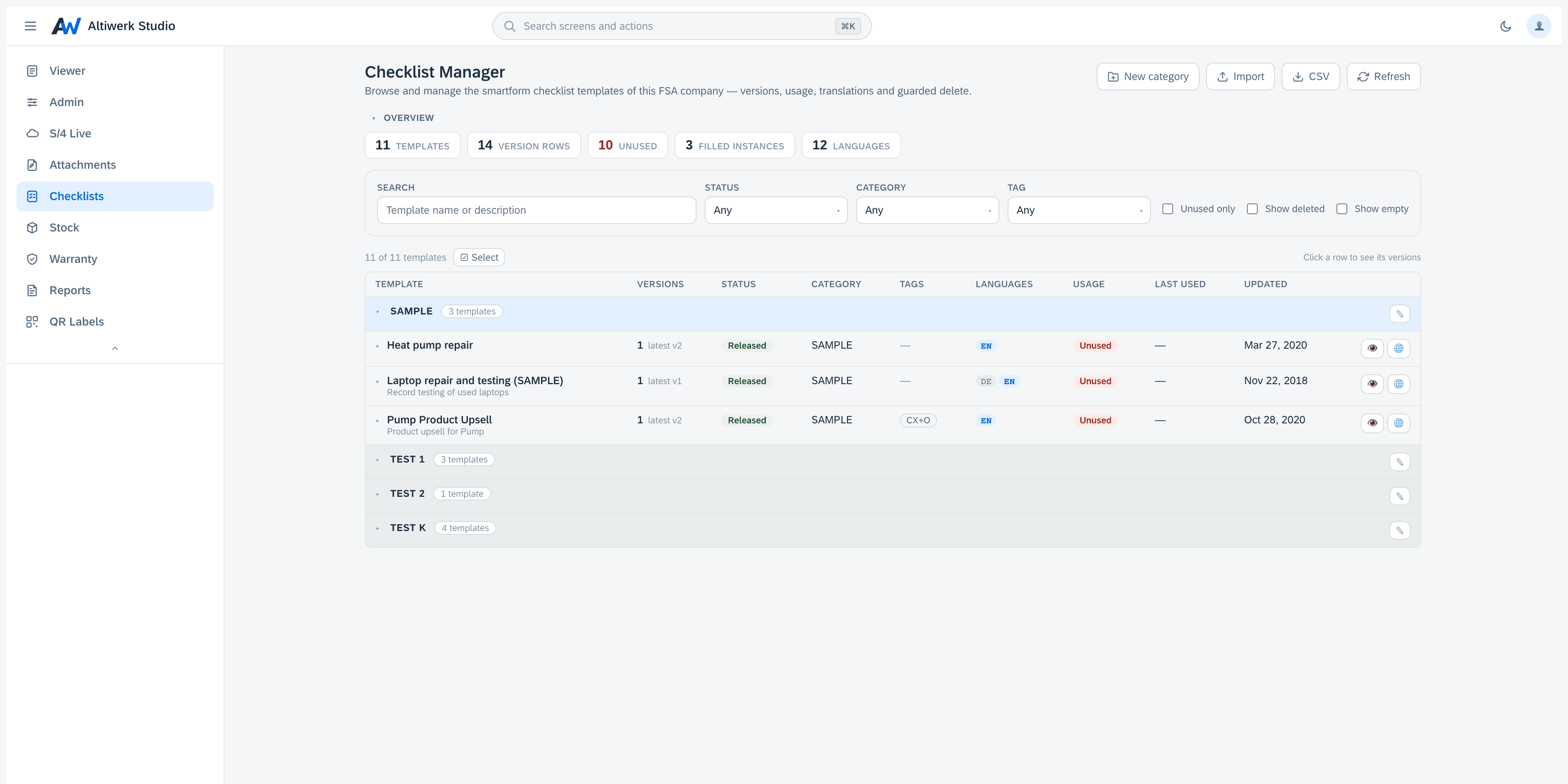Click the TEMPLATE column header

click(399, 284)
